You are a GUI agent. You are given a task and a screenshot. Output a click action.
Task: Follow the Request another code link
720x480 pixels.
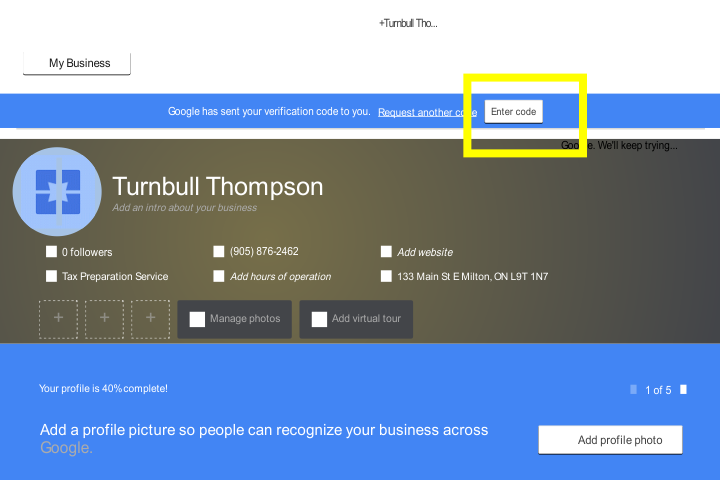pos(427,112)
